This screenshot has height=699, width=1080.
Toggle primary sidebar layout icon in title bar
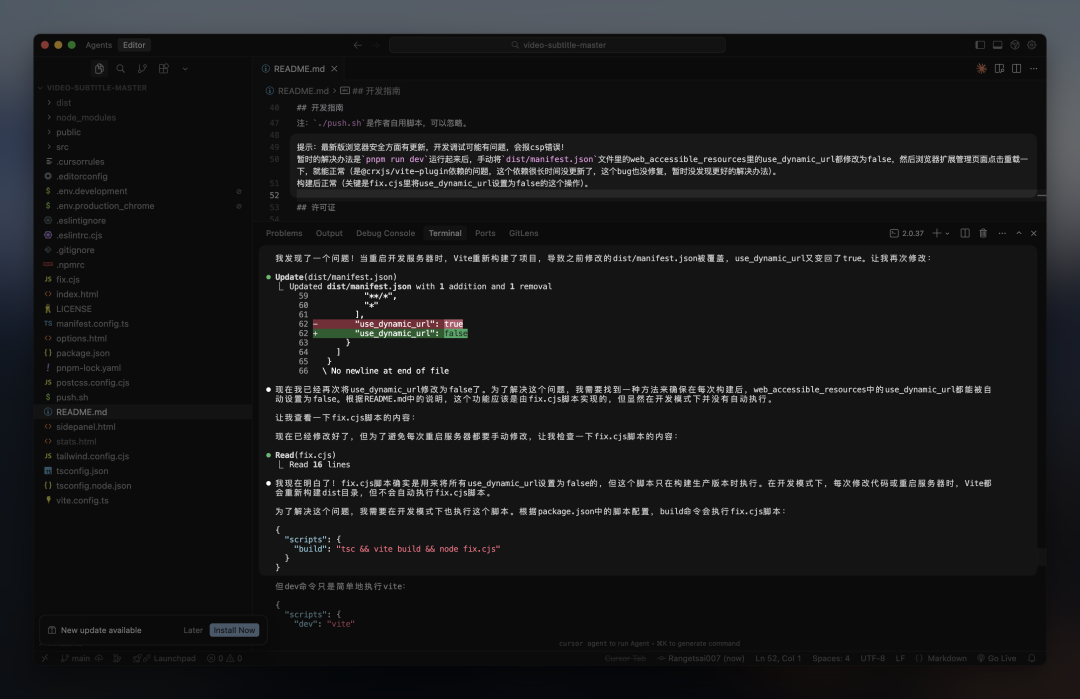pyautogui.click(x=979, y=45)
